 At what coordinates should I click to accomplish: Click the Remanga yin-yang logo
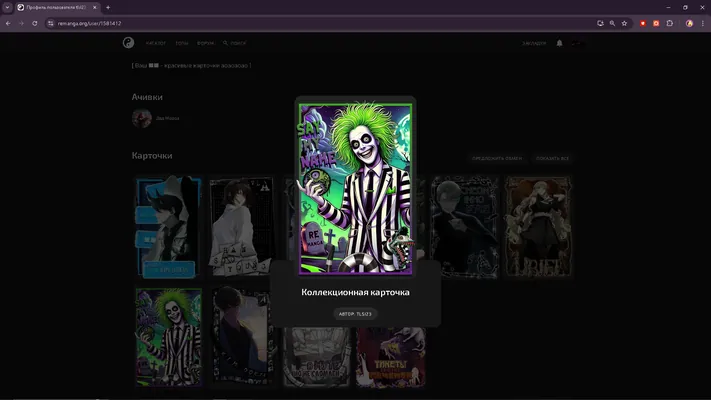128,43
